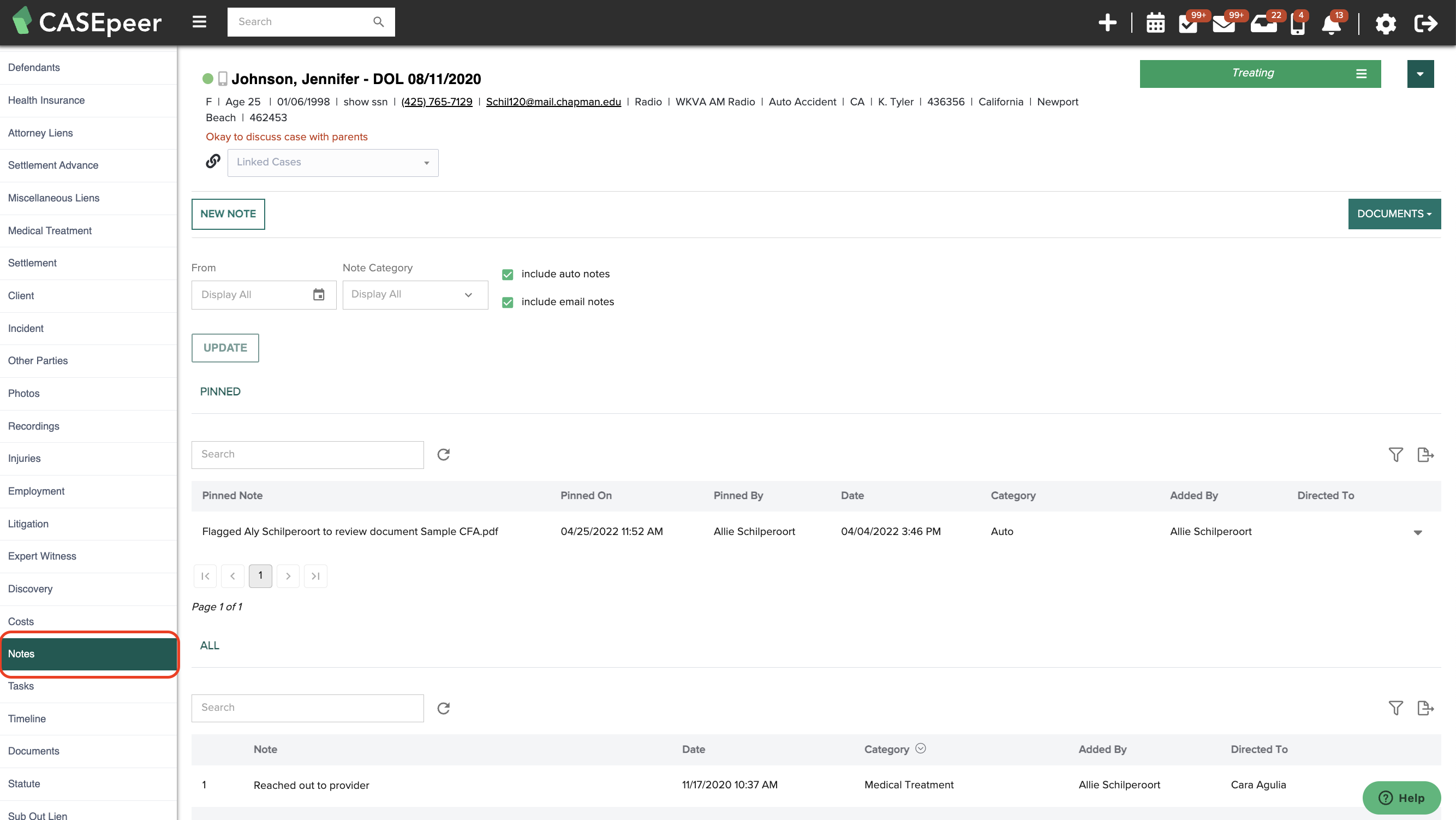Expand the pinned note row options arrow
1456x820 pixels.
click(x=1418, y=533)
